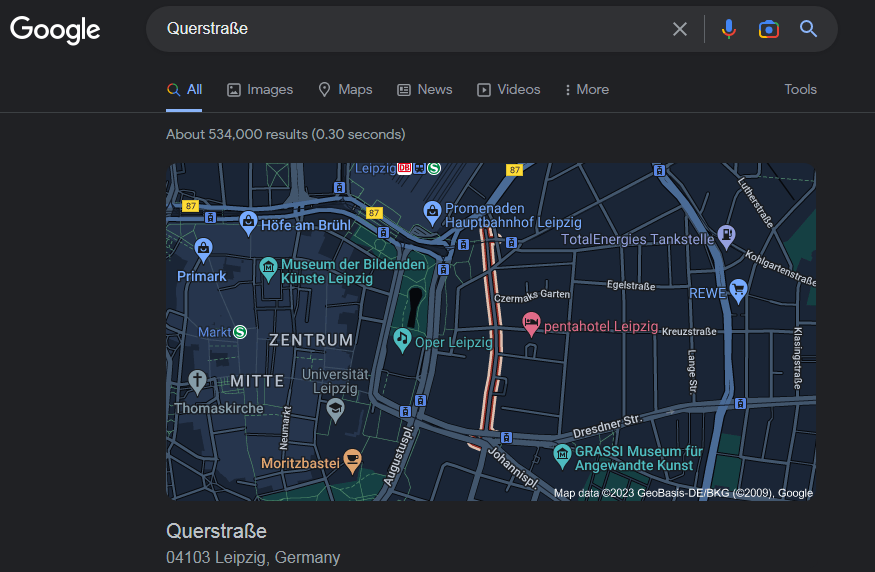
Task: Click the GRASSI Museum pin
Action: 562,456
